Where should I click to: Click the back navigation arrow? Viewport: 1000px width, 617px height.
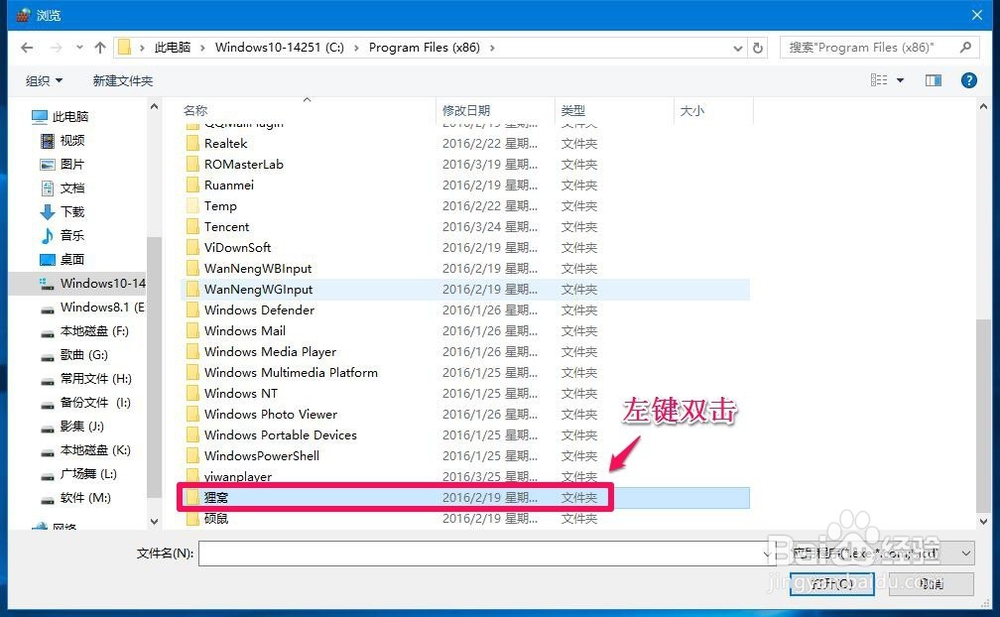click(x=26, y=47)
